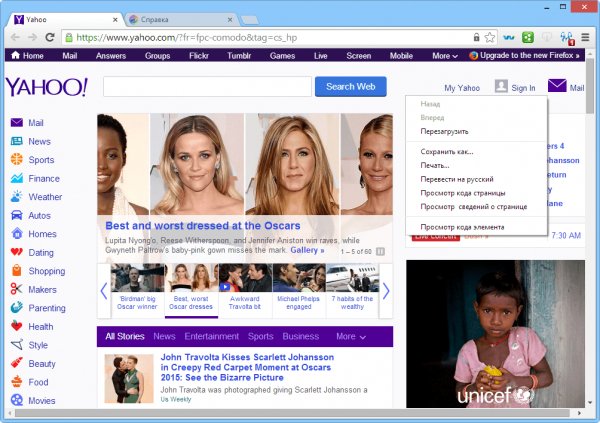600x423 pixels.
Task: Open Mail from left sidebar icon
Action: pyautogui.click(x=16, y=122)
